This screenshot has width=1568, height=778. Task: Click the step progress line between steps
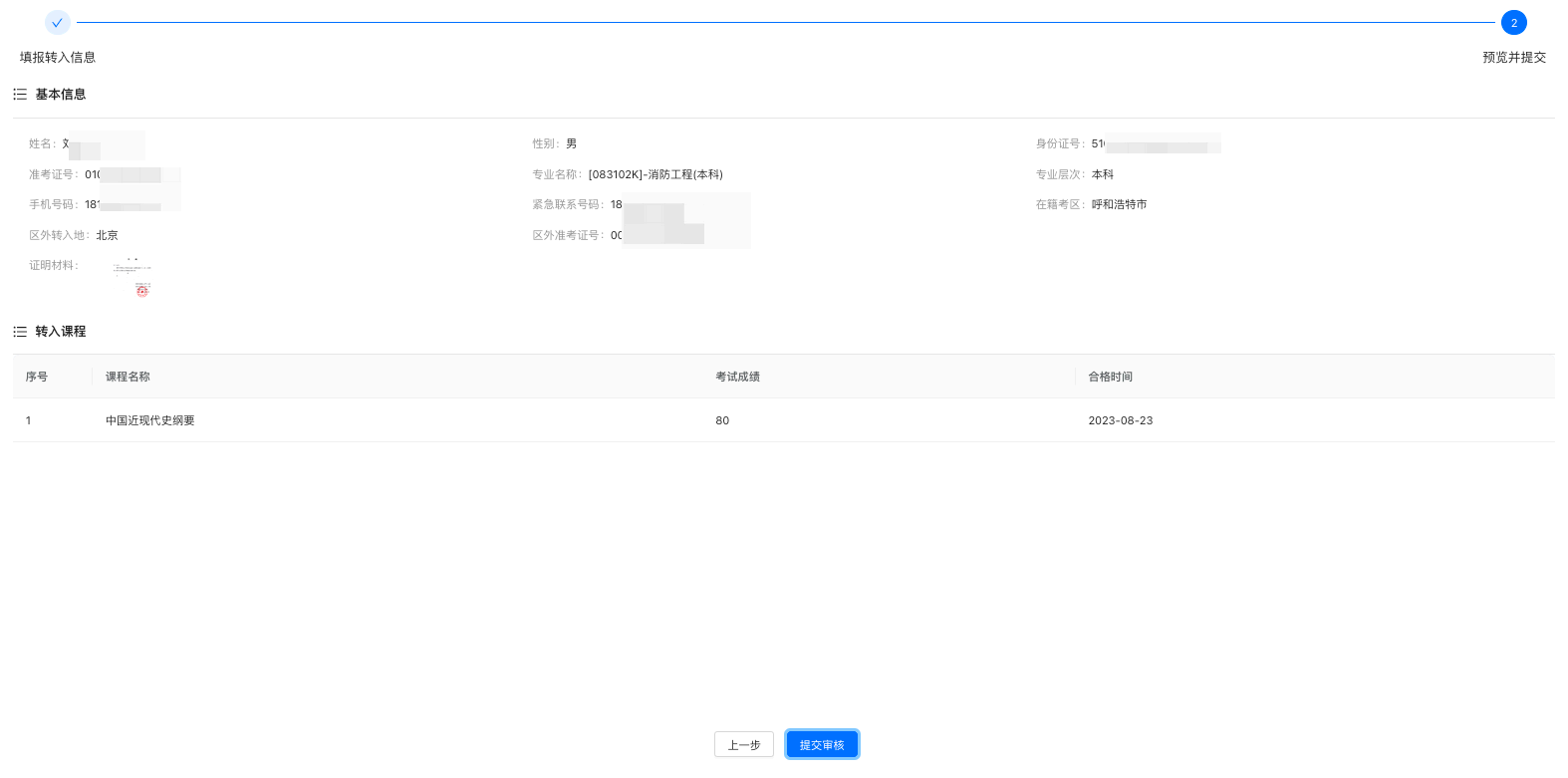click(x=785, y=23)
